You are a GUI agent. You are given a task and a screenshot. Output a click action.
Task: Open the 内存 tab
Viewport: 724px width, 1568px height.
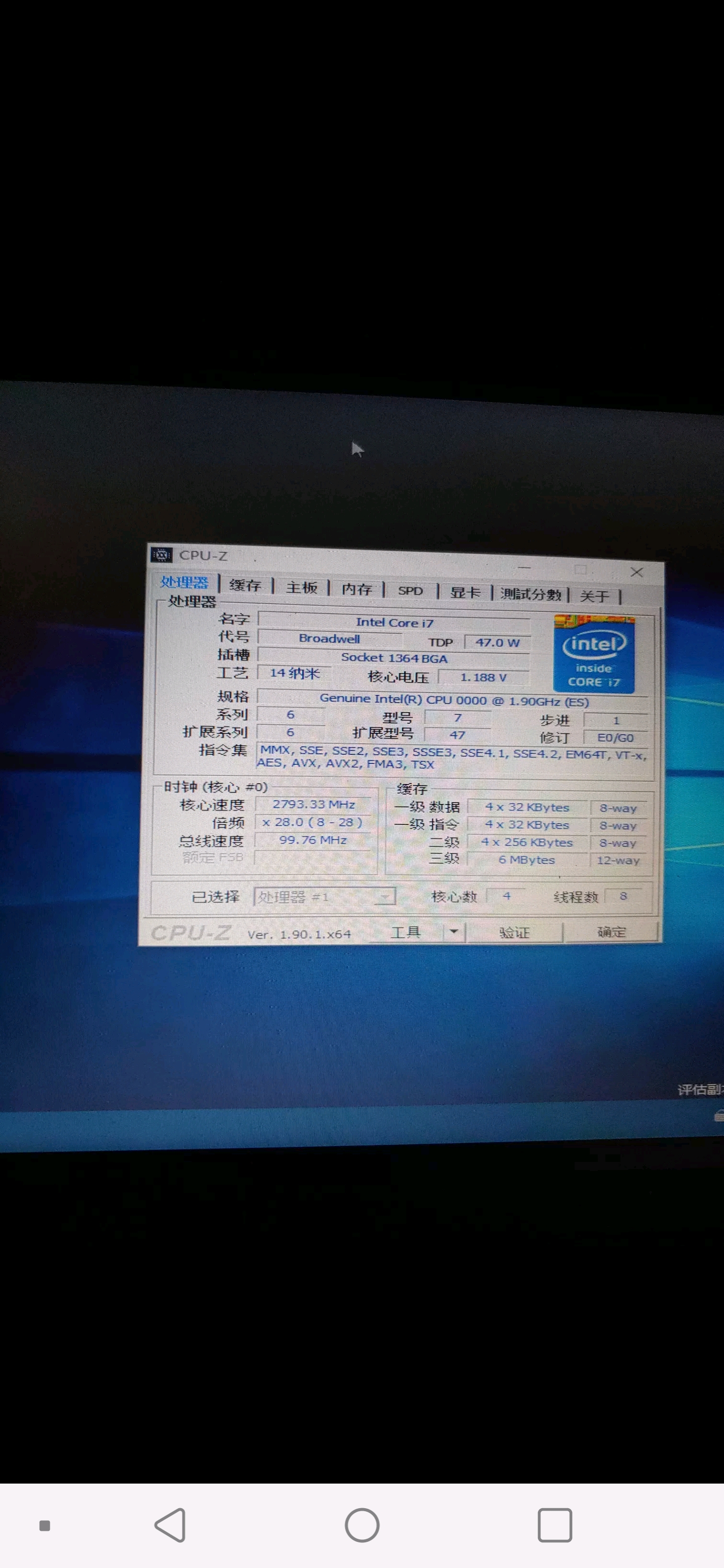(356, 589)
